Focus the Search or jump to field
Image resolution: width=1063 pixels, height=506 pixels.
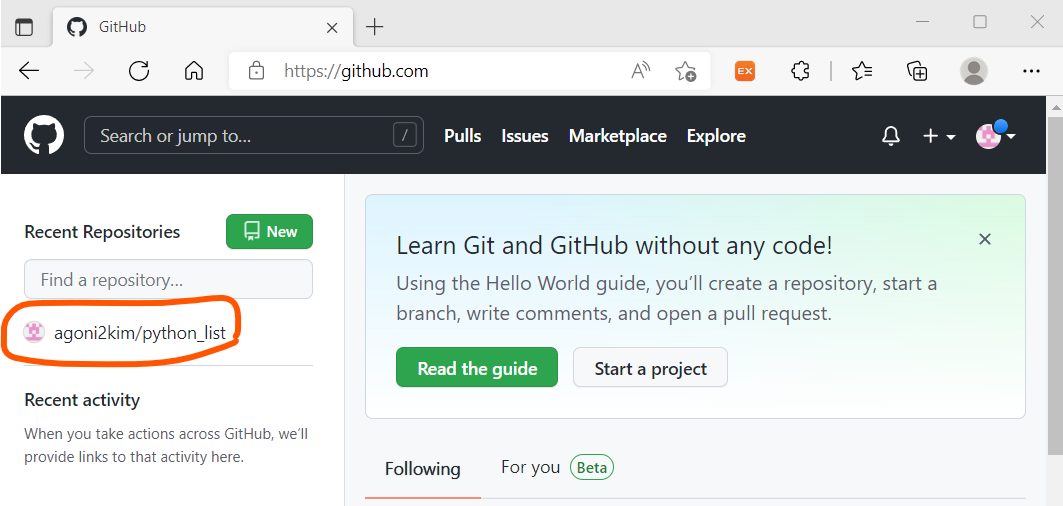click(254, 136)
